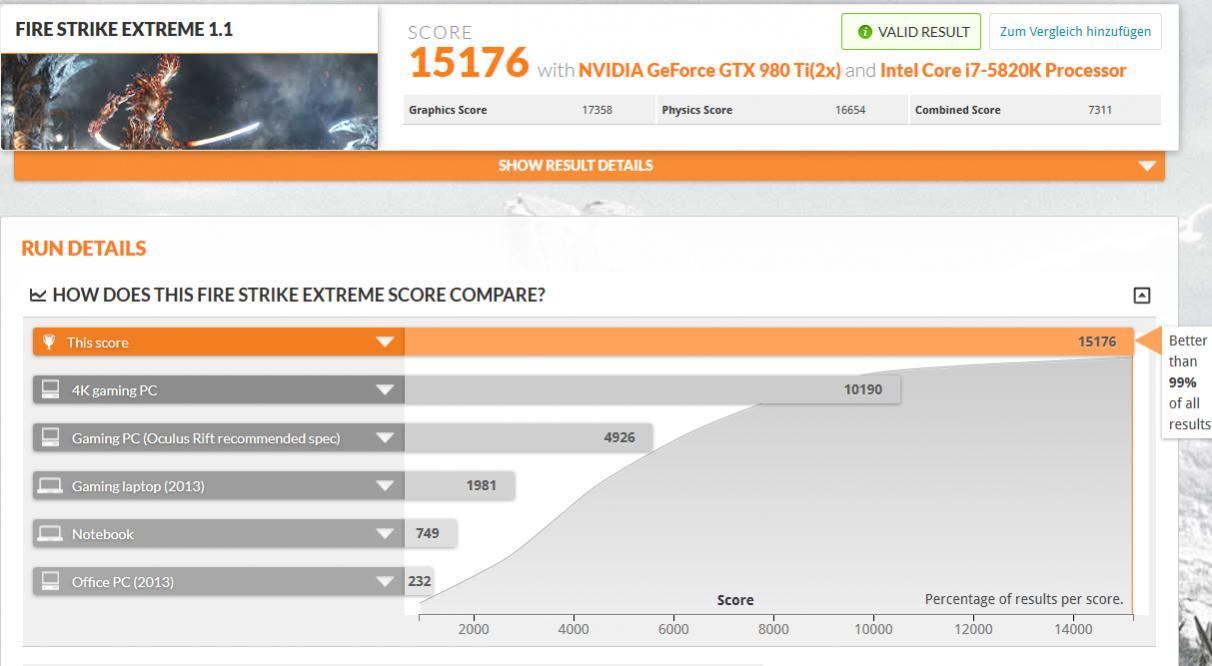This screenshot has height=666, width=1212.
Task: Click the Better than 99% tooltip
Action: 1187,382
